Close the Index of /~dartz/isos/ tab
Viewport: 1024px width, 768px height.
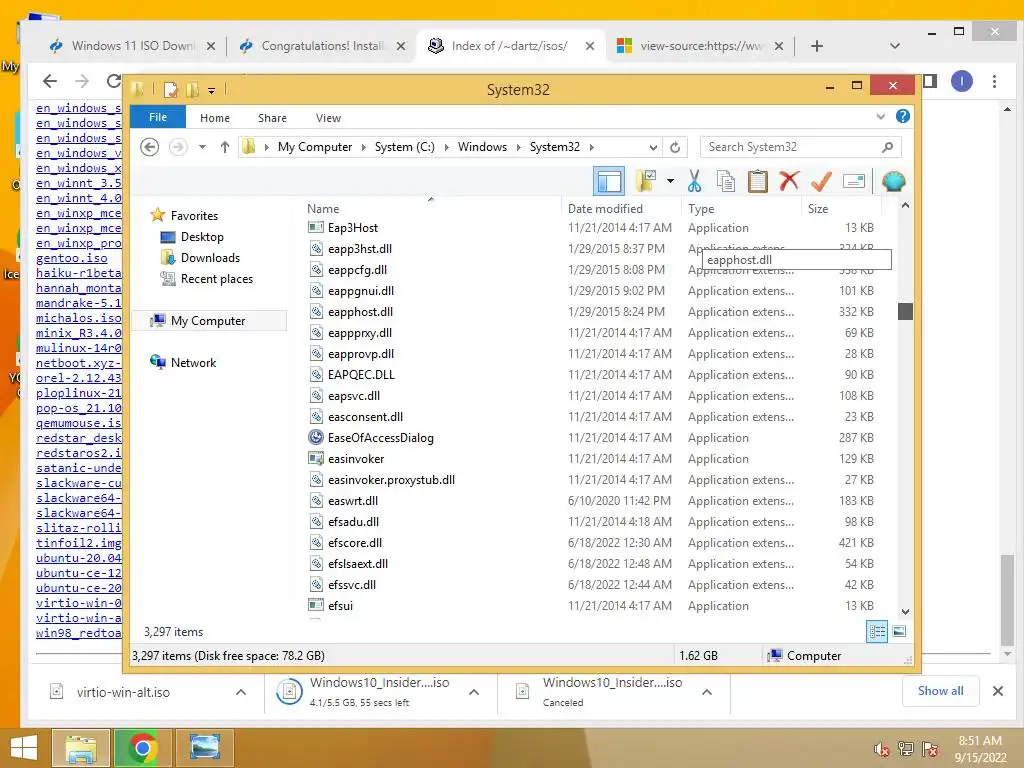click(590, 46)
